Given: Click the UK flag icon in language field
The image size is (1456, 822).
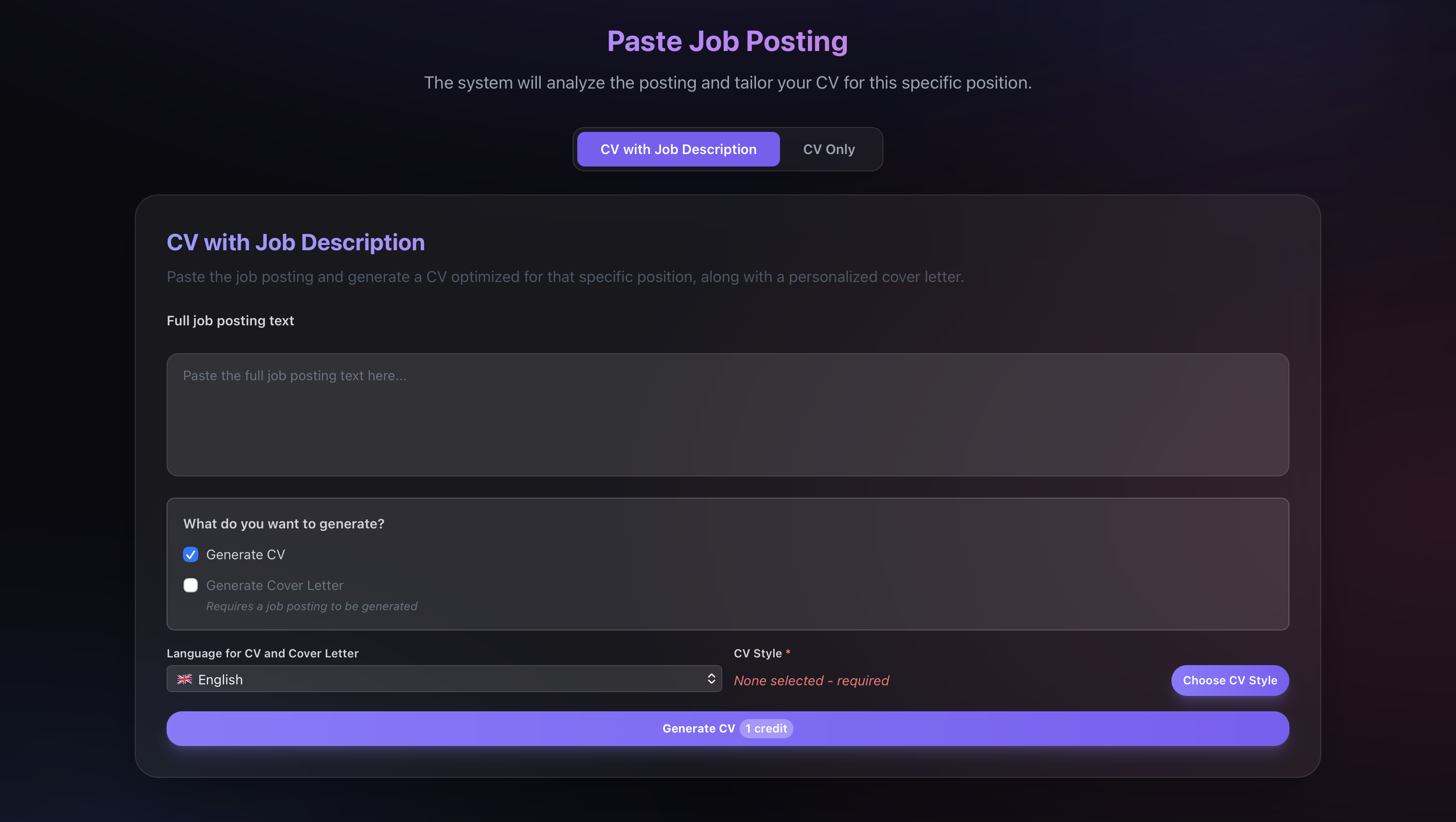Looking at the screenshot, I should [x=184, y=679].
